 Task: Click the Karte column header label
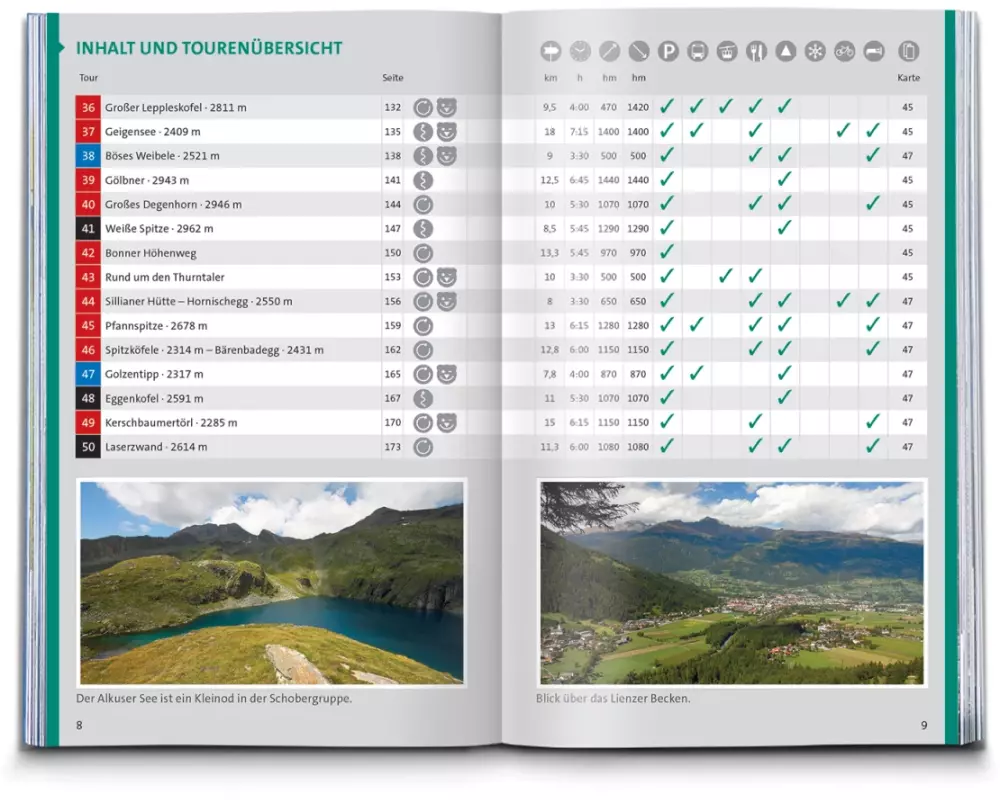pos(908,78)
